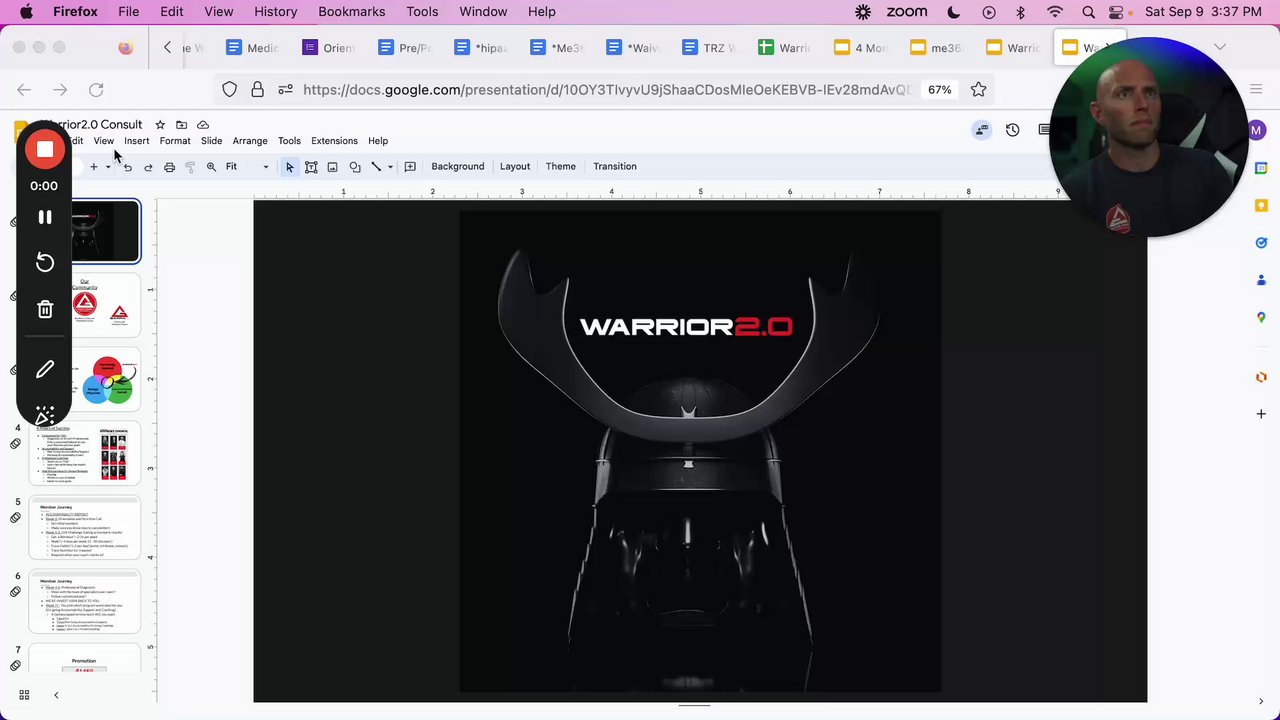The image size is (1280, 720).
Task: Add a comment using the toolbar icon
Action: click(x=410, y=167)
